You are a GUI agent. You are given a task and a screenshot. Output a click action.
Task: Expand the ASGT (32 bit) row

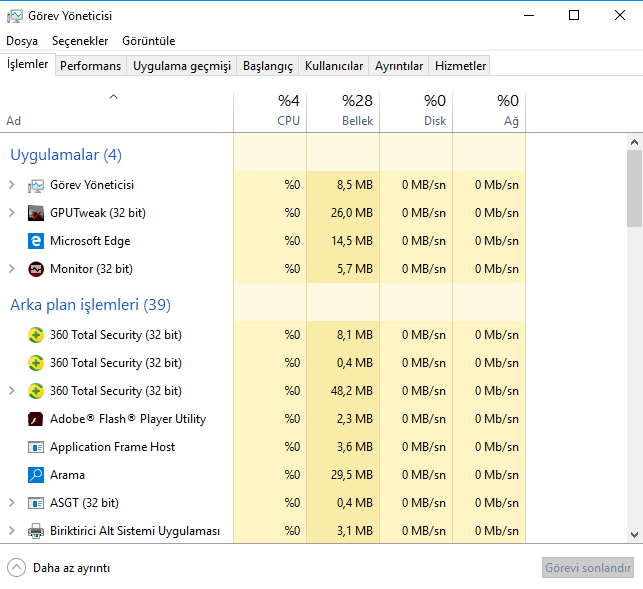tap(12, 503)
